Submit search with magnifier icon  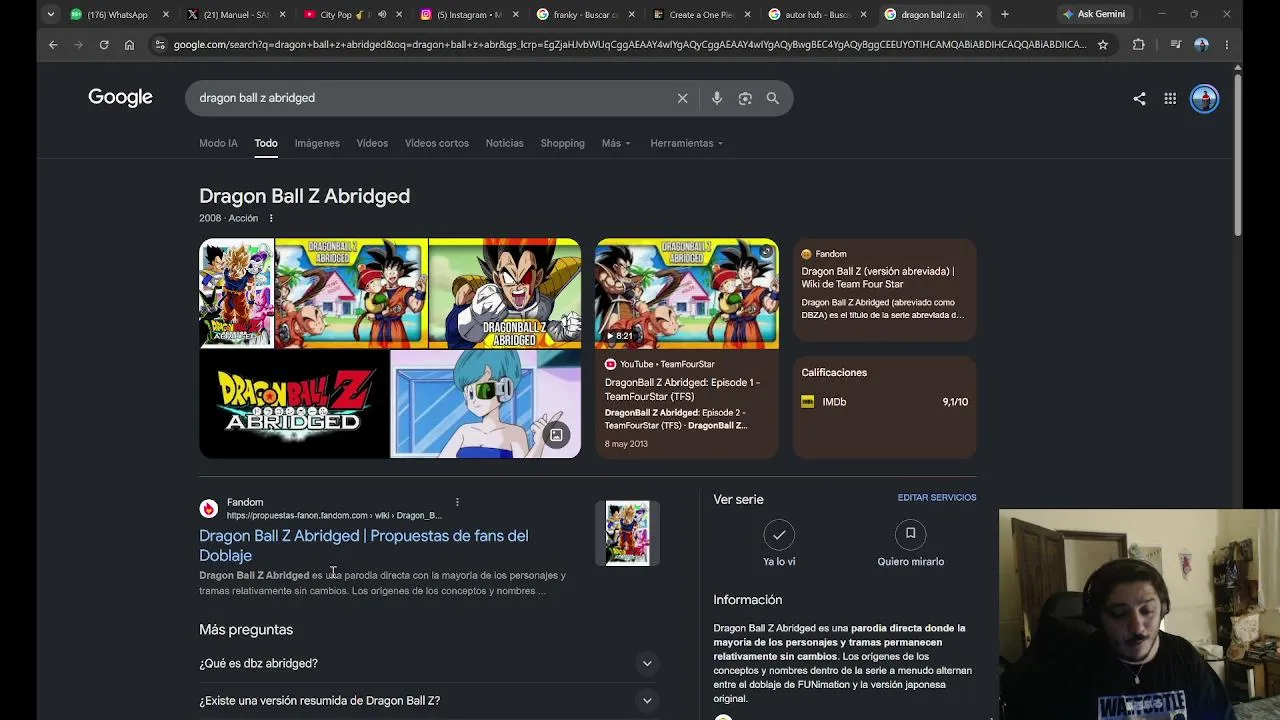pyautogui.click(x=773, y=98)
